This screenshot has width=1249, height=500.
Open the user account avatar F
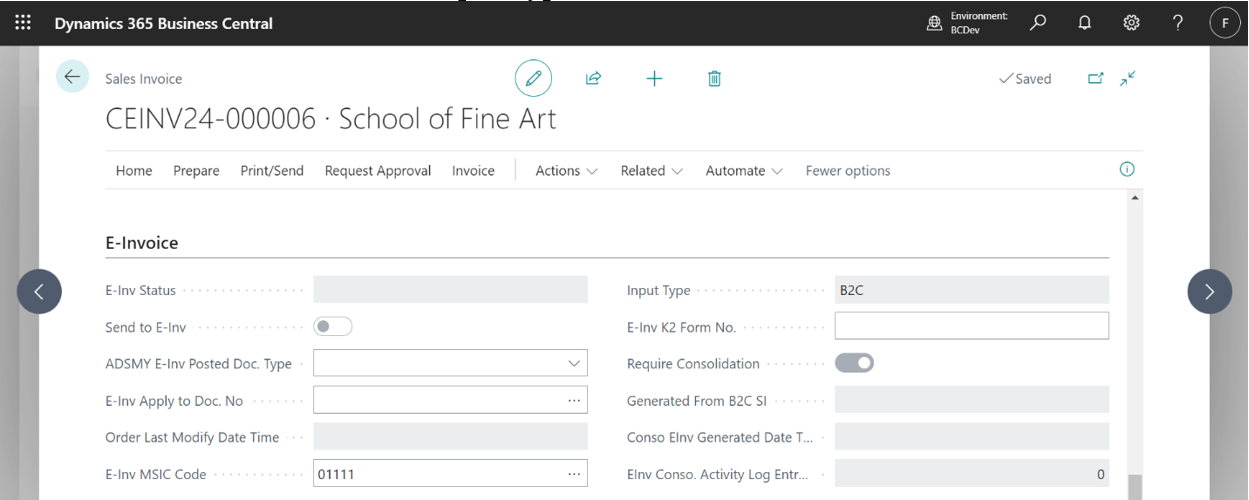click(x=1225, y=22)
